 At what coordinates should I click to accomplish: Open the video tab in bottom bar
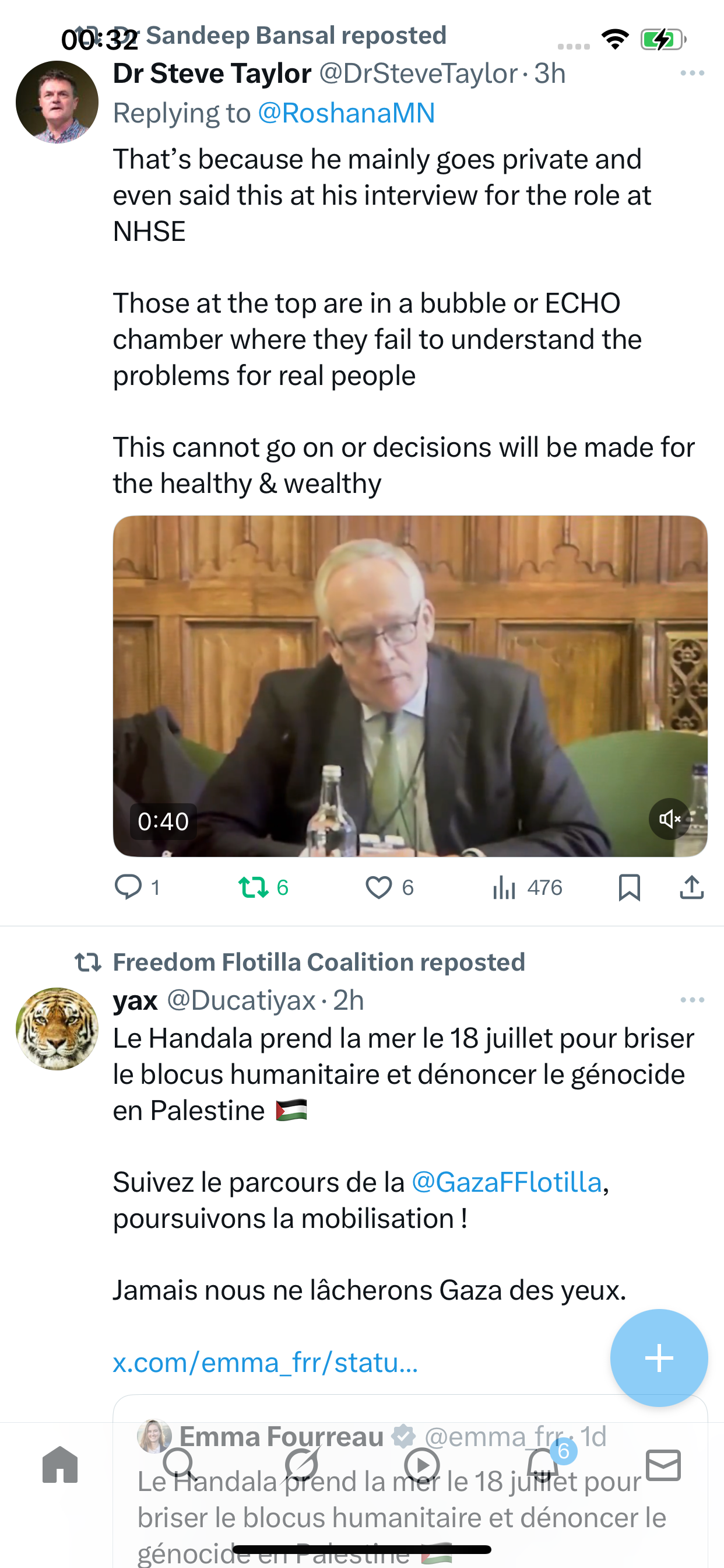(x=421, y=1465)
